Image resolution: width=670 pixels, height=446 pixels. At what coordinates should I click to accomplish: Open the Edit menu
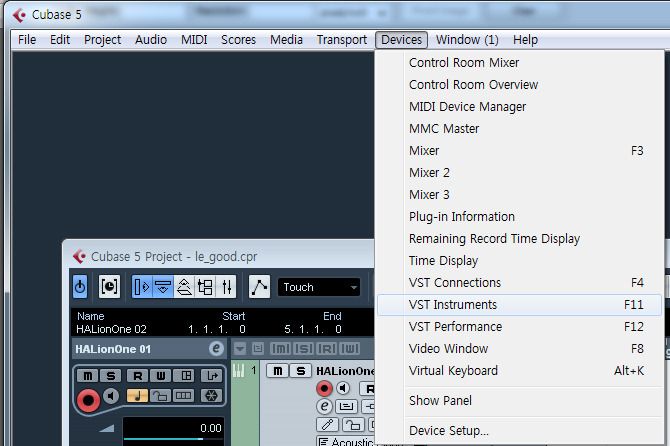(x=60, y=40)
